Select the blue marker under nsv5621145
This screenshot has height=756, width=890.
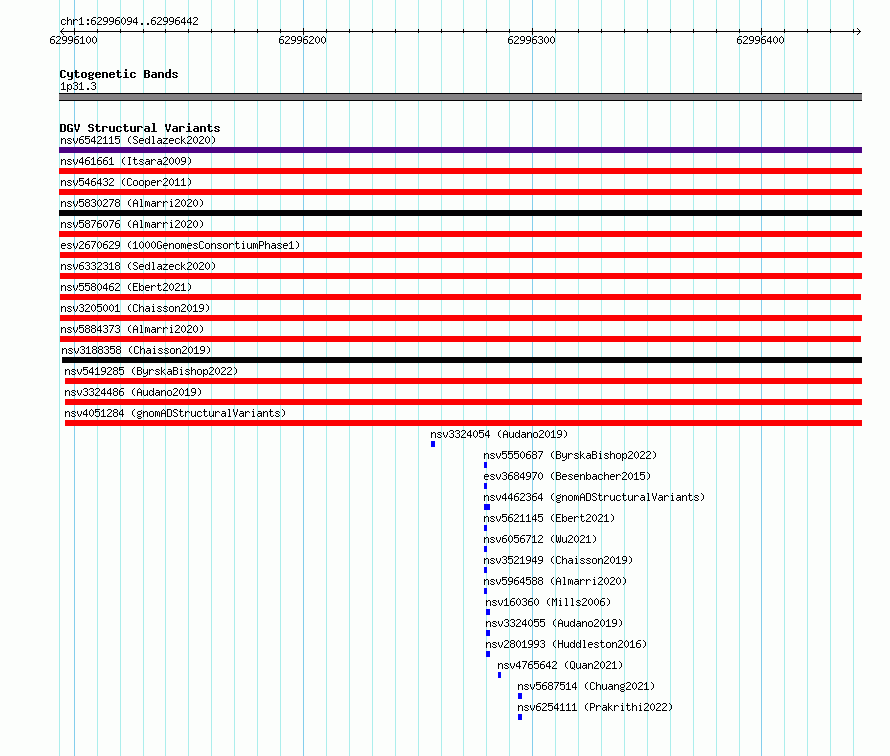(485, 528)
